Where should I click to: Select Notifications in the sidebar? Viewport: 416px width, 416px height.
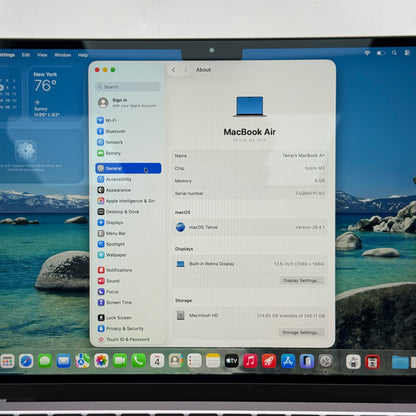tap(115, 270)
